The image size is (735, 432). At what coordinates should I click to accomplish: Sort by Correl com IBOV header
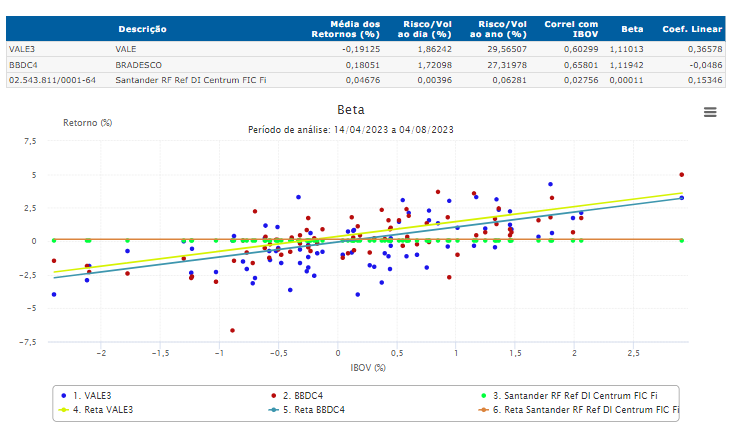[570, 29]
